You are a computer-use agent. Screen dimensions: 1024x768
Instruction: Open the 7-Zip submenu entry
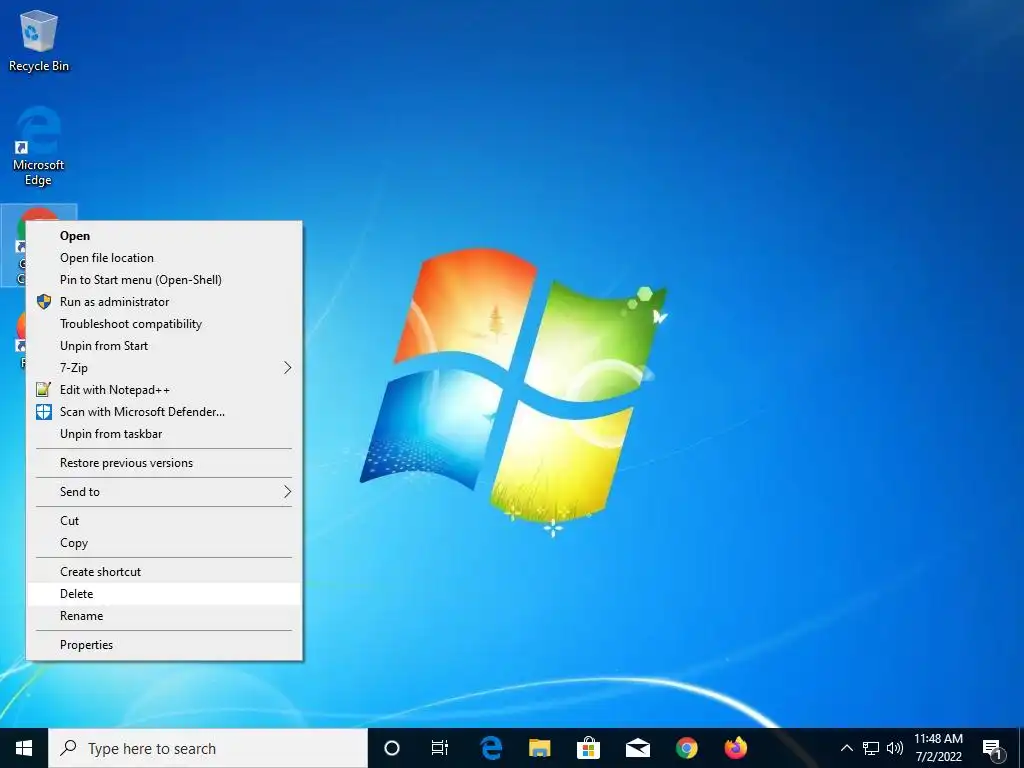tap(164, 368)
